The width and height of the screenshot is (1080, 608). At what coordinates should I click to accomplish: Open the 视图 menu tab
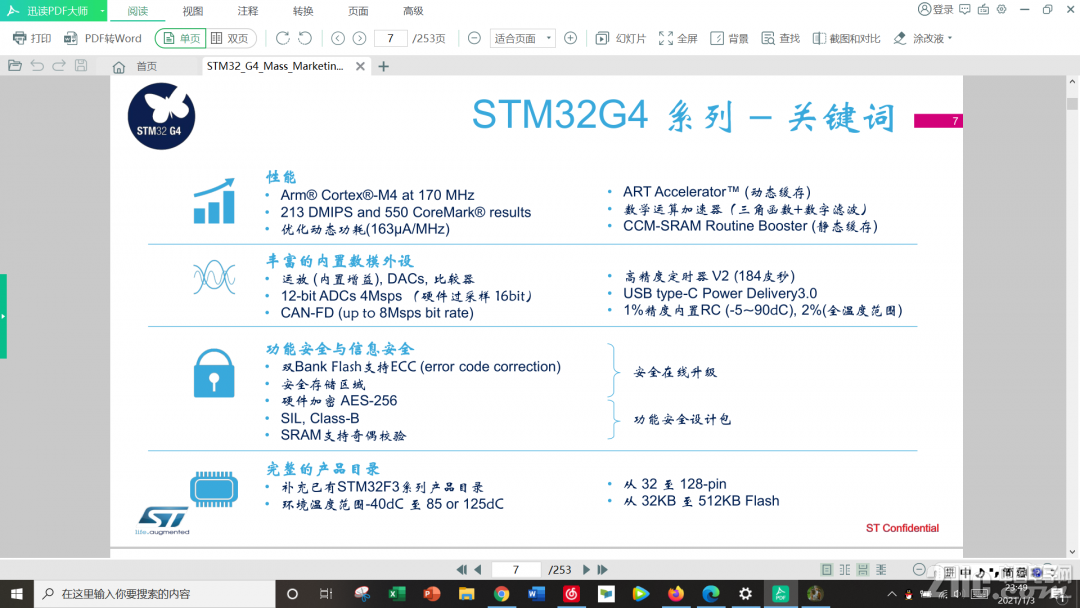[x=193, y=11]
